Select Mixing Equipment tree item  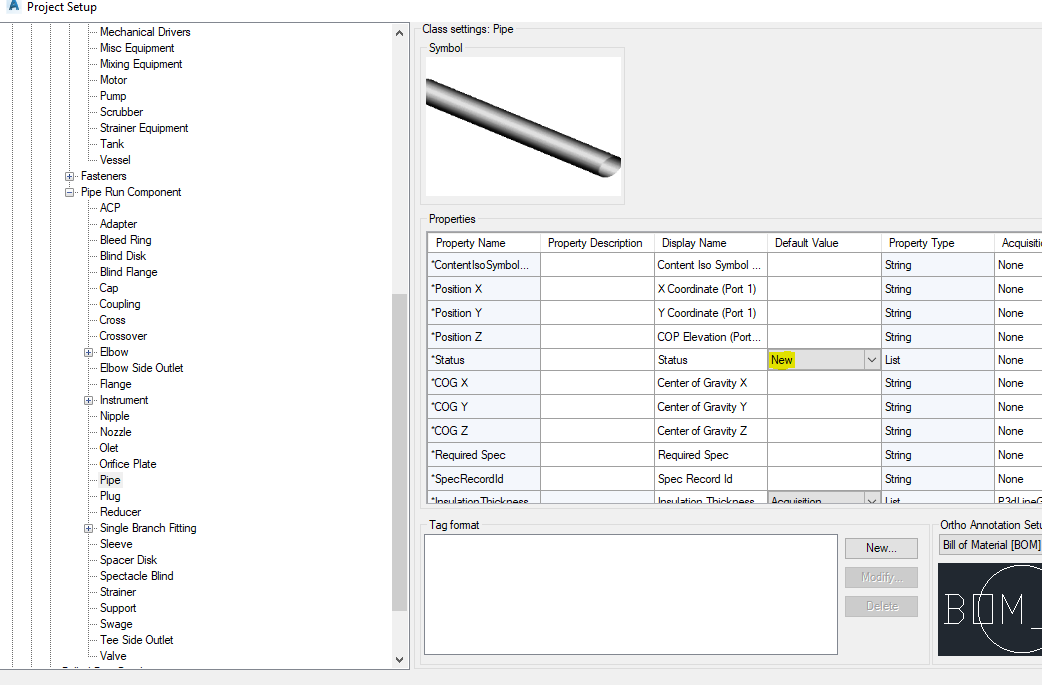coord(141,64)
